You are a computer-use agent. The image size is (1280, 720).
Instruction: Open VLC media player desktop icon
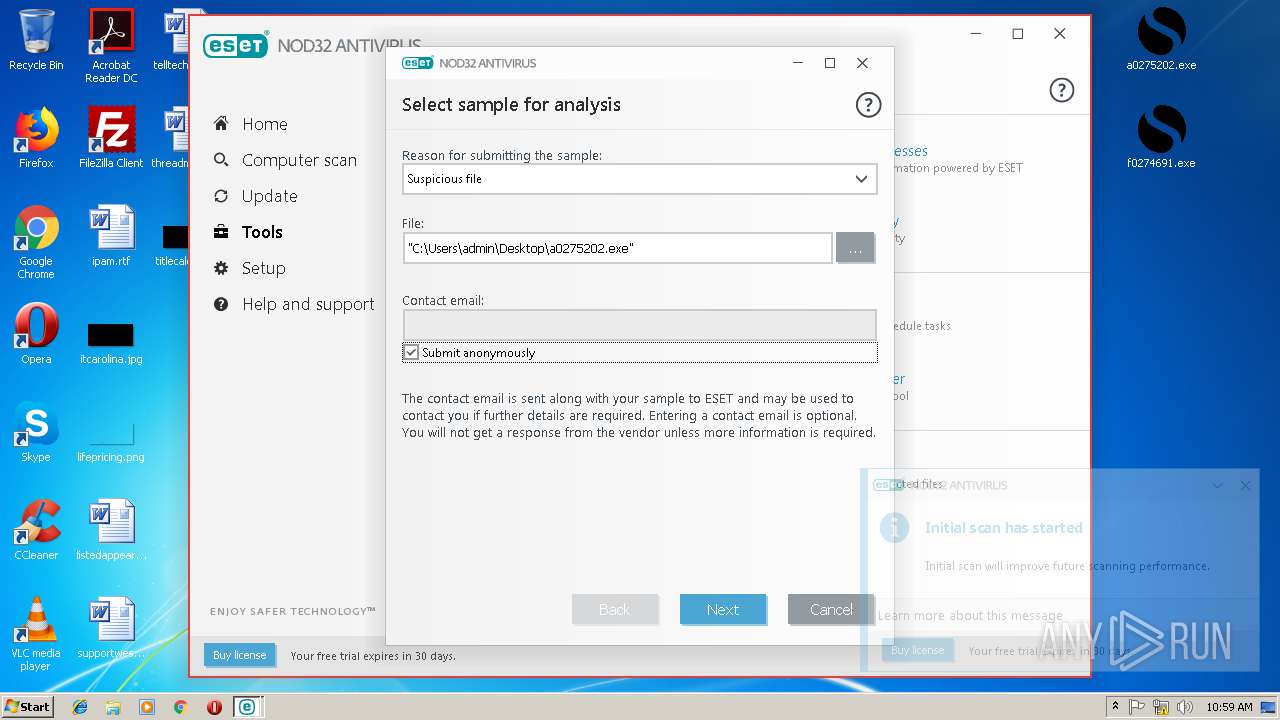pyautogui.click(x=36, y=634)
